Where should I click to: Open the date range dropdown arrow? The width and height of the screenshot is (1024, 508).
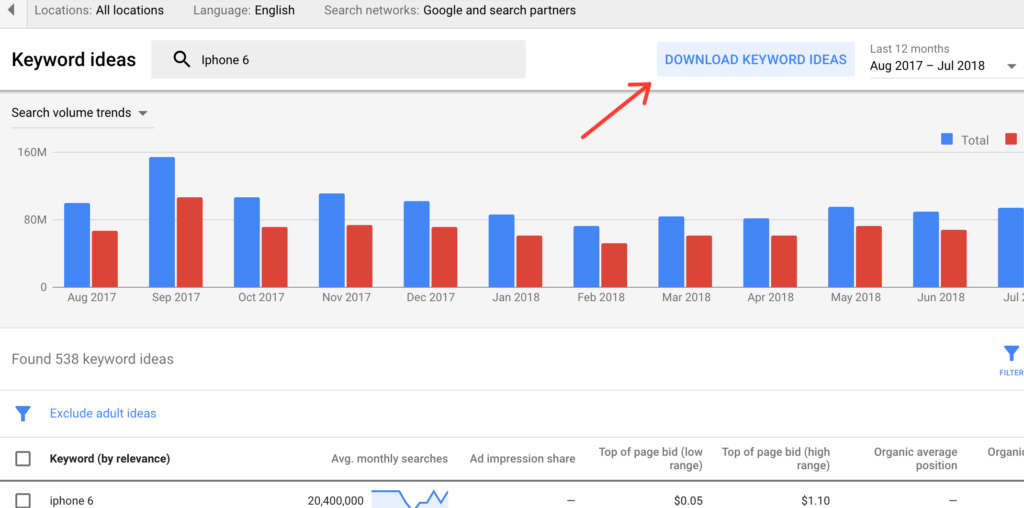click(1012, 66)
